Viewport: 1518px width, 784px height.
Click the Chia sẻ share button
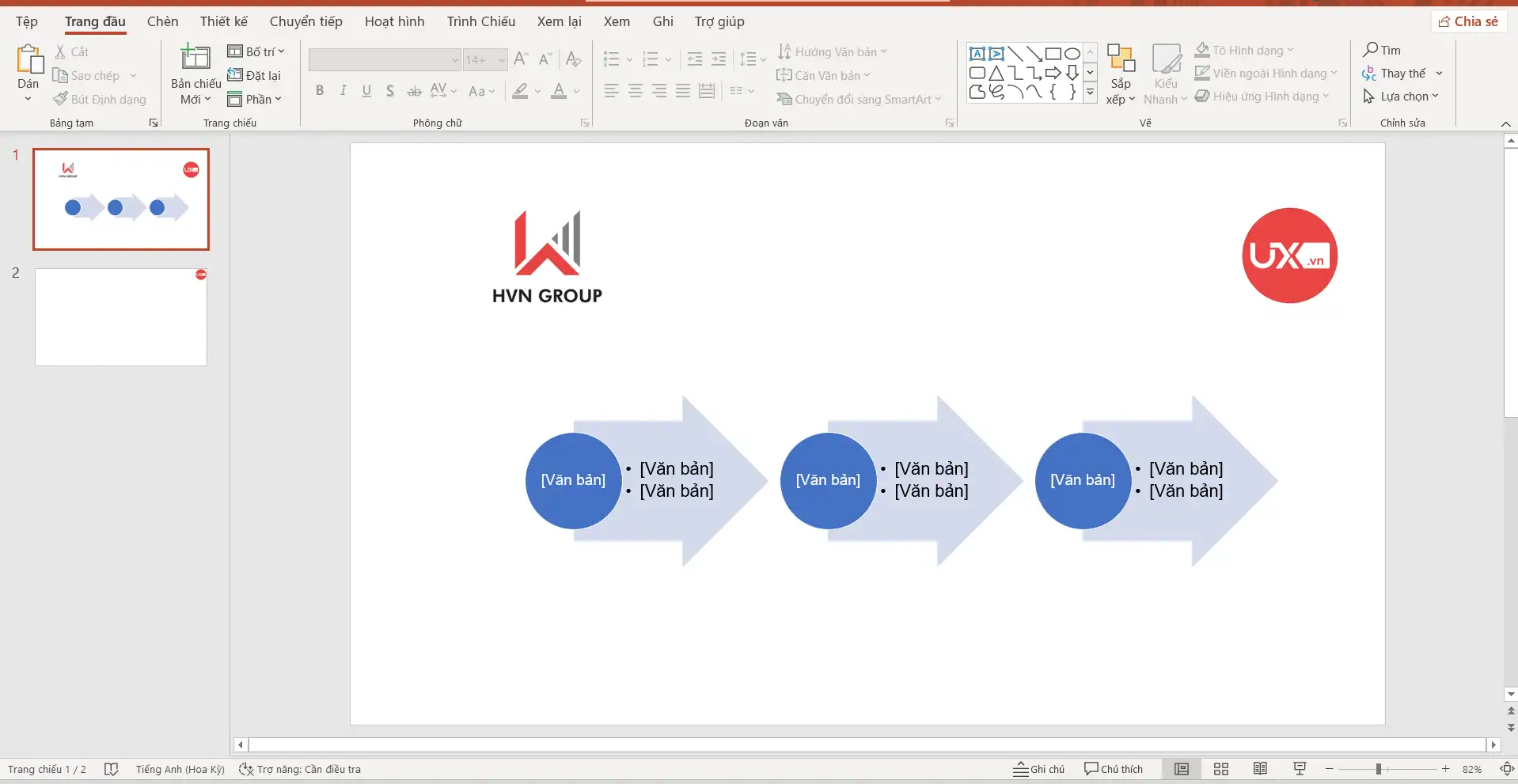coord(1468,21)
